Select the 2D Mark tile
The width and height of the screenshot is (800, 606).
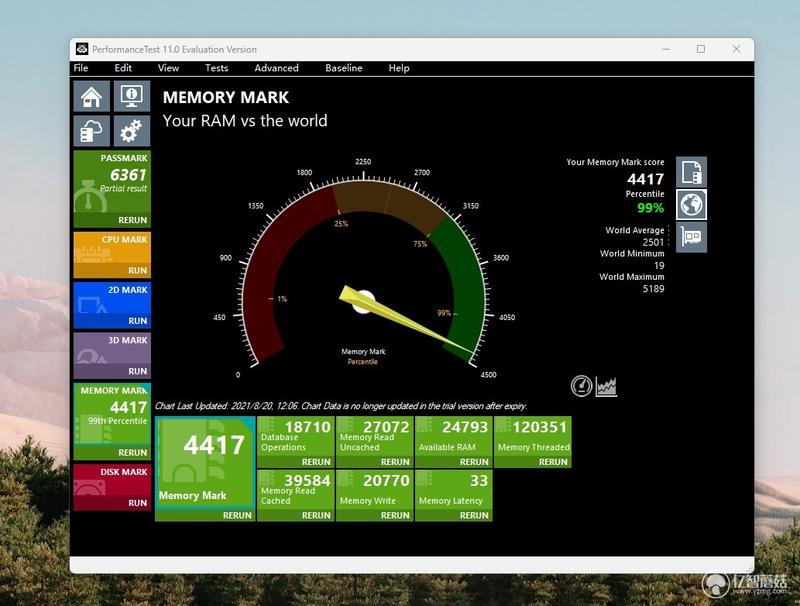pyautogui.click(x=112, y=305)
